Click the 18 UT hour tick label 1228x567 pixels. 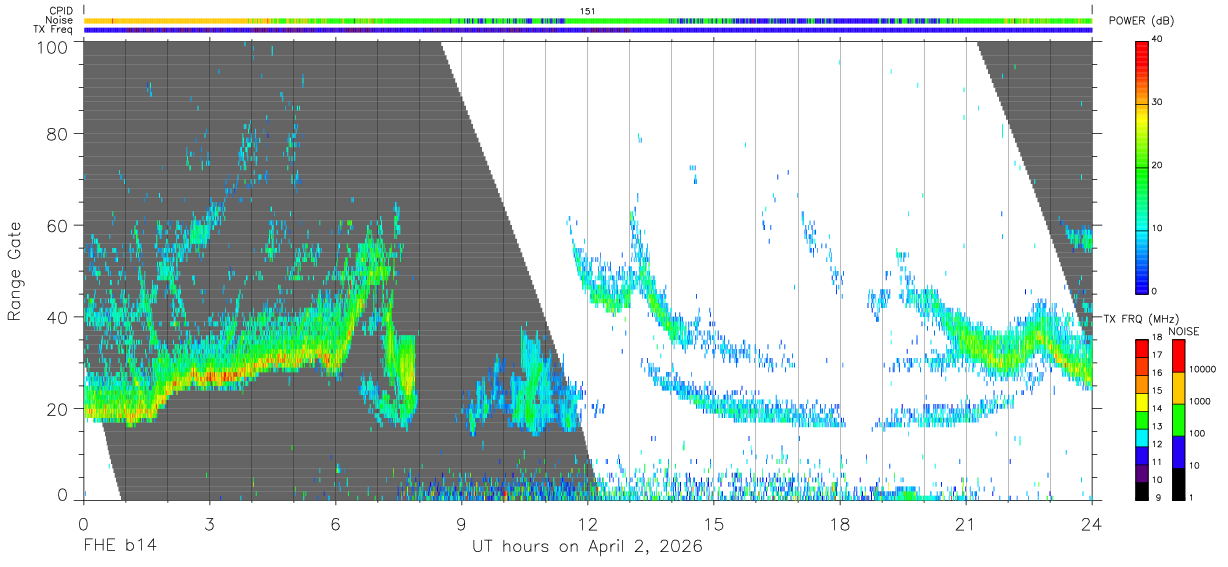click(x=840, y=525)
